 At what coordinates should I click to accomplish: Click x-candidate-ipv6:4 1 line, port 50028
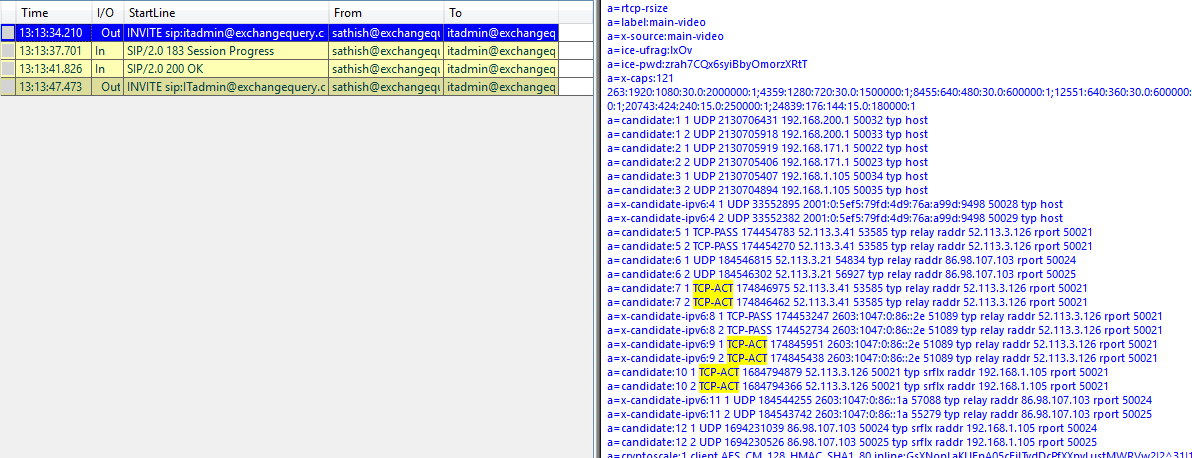point(835,205)
